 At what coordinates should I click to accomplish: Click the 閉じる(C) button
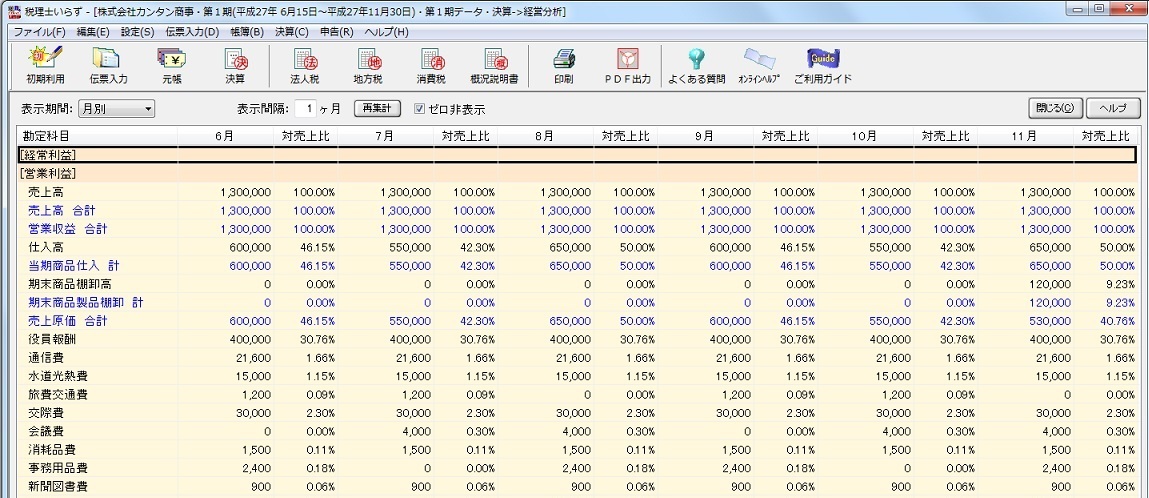tap(1055, 108)
